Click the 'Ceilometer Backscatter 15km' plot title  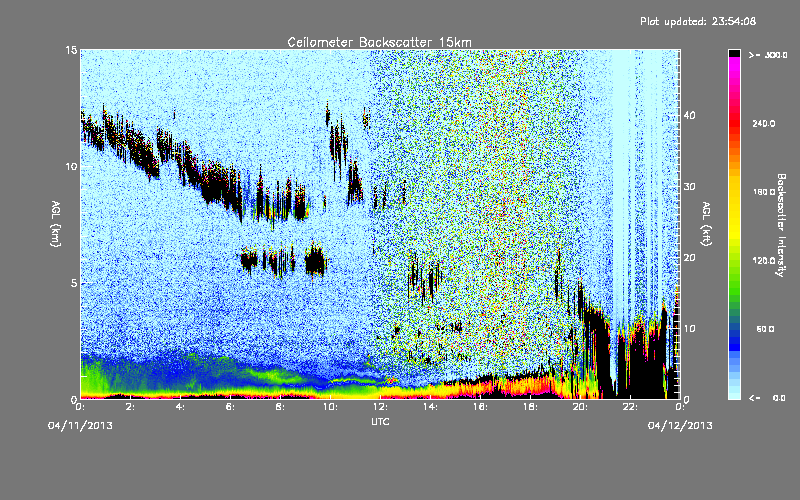379,42
